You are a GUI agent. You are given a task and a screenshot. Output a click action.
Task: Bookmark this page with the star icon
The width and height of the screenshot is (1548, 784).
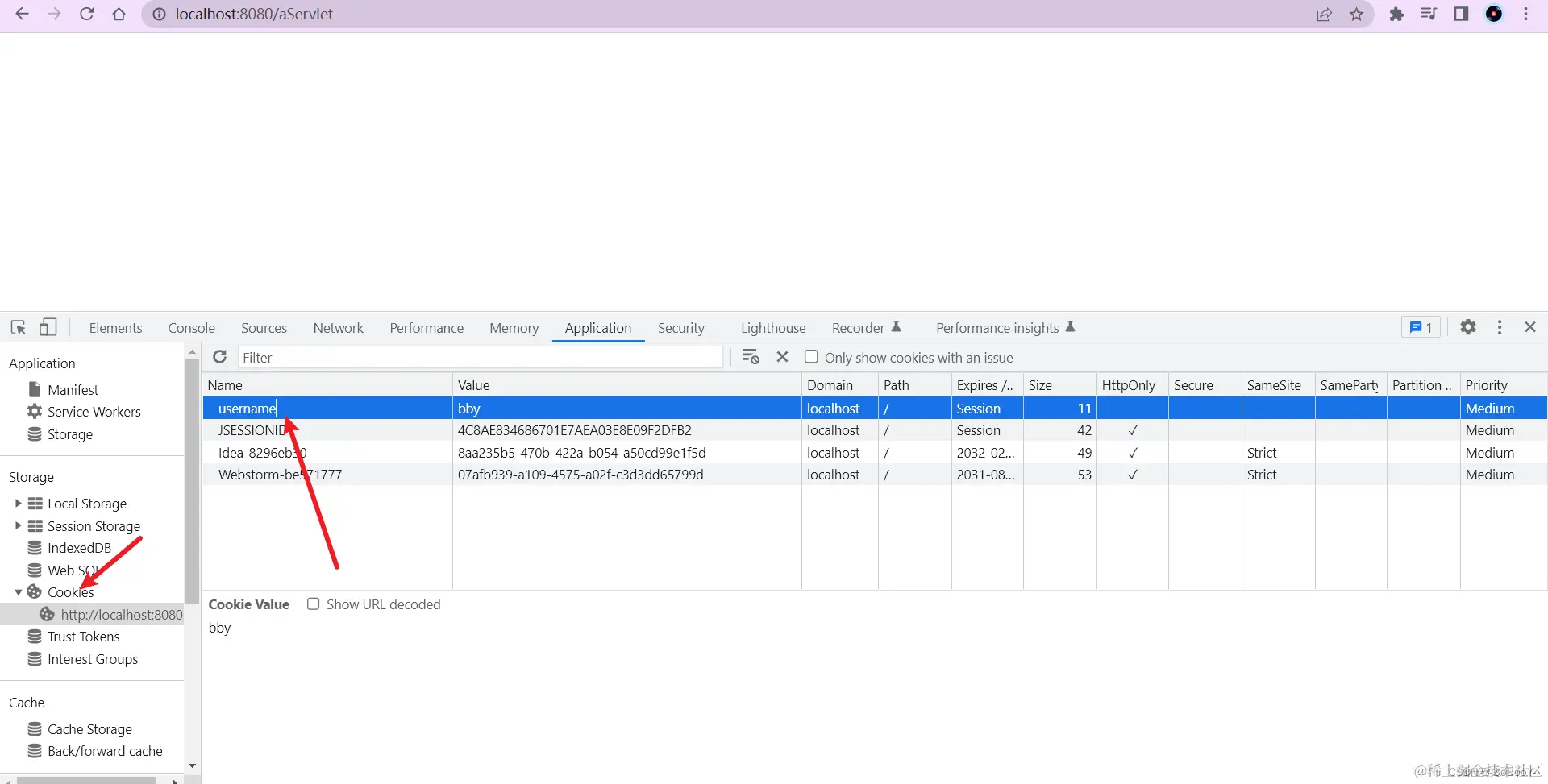pyautogui.click(x=1357, y=14)
